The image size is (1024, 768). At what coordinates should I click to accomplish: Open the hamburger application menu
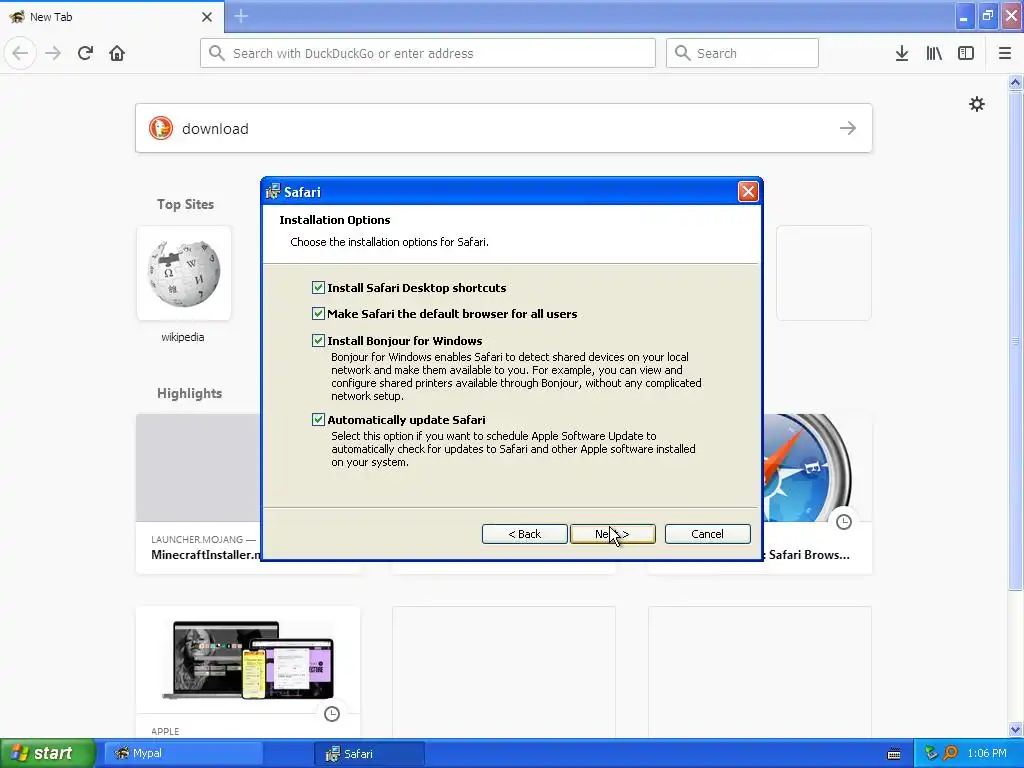pos(1005,53)
